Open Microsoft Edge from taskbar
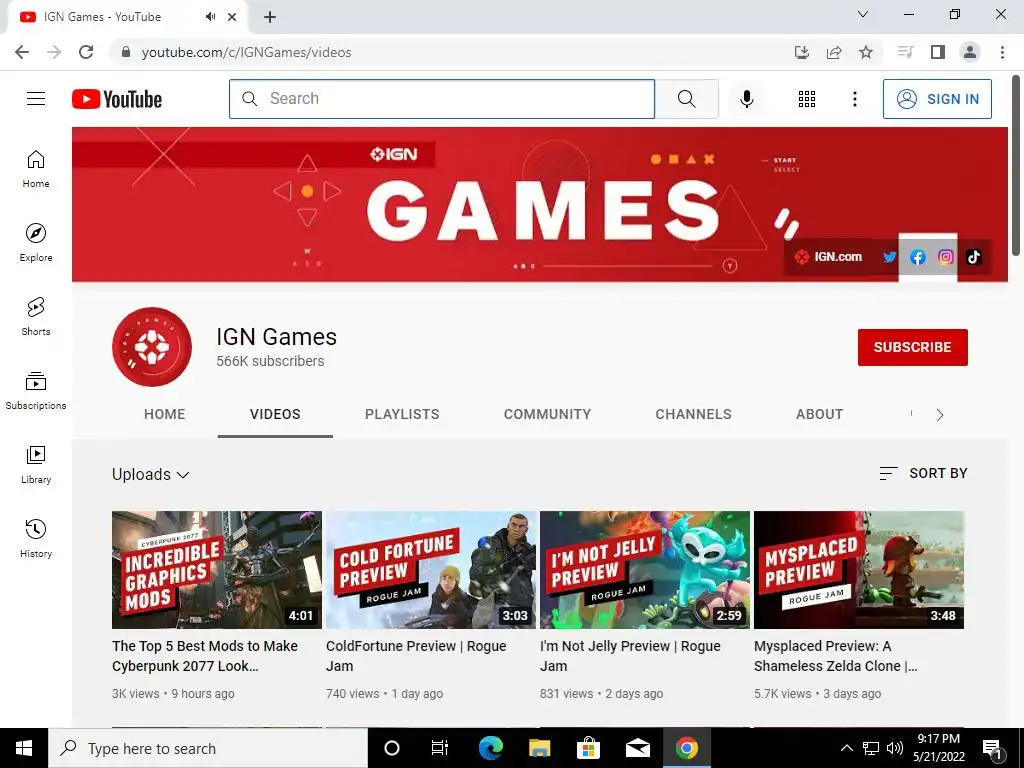Viewport: 1024px width, 768px height. 490,748
